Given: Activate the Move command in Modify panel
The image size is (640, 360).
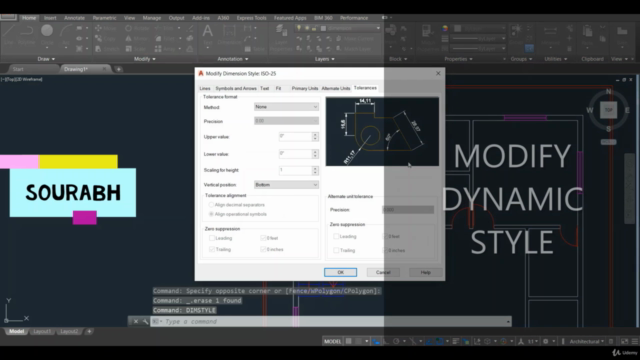Looking at the screenshot, I should tap(106, 28).
